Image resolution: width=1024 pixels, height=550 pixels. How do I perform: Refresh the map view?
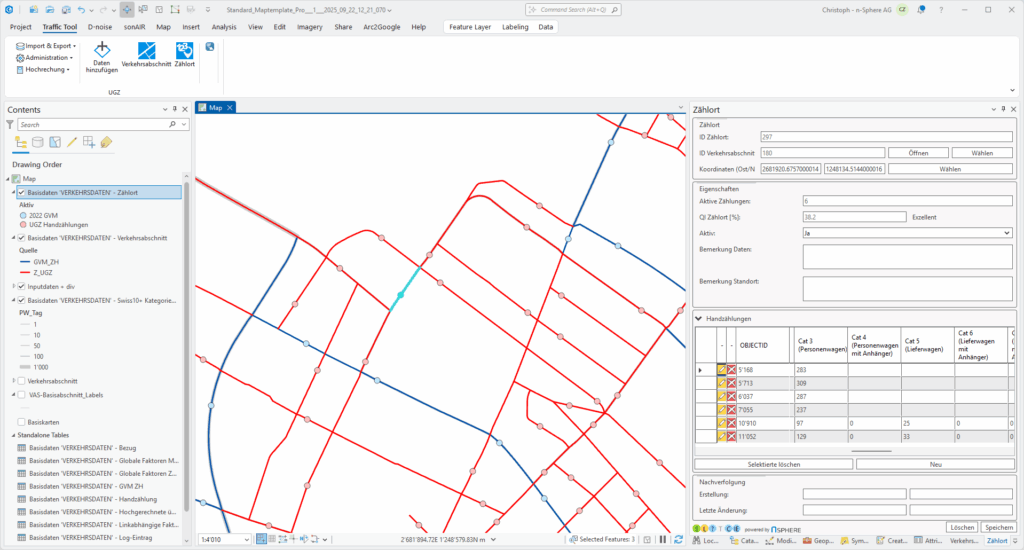(x=678, y=539)
